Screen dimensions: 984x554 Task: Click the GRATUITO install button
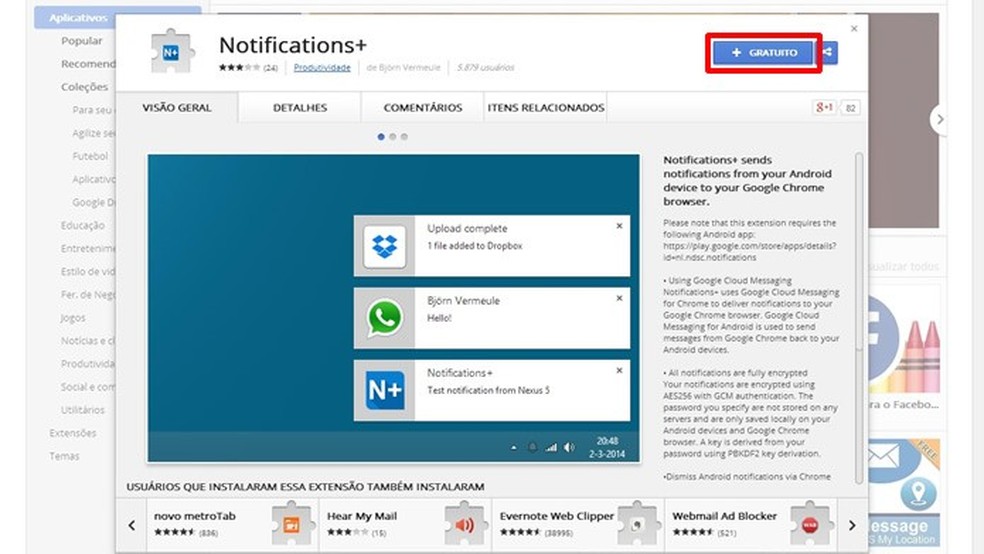coord(764,53)
